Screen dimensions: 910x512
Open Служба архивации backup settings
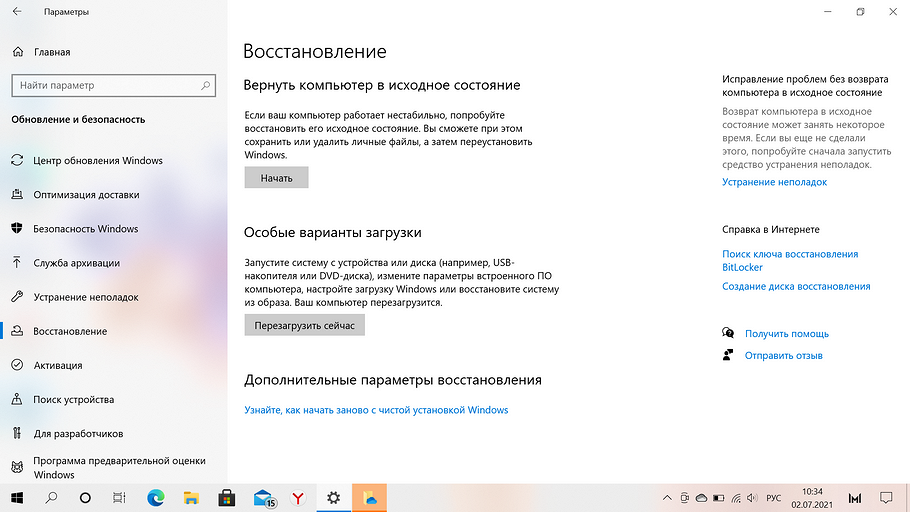point(76,263)
